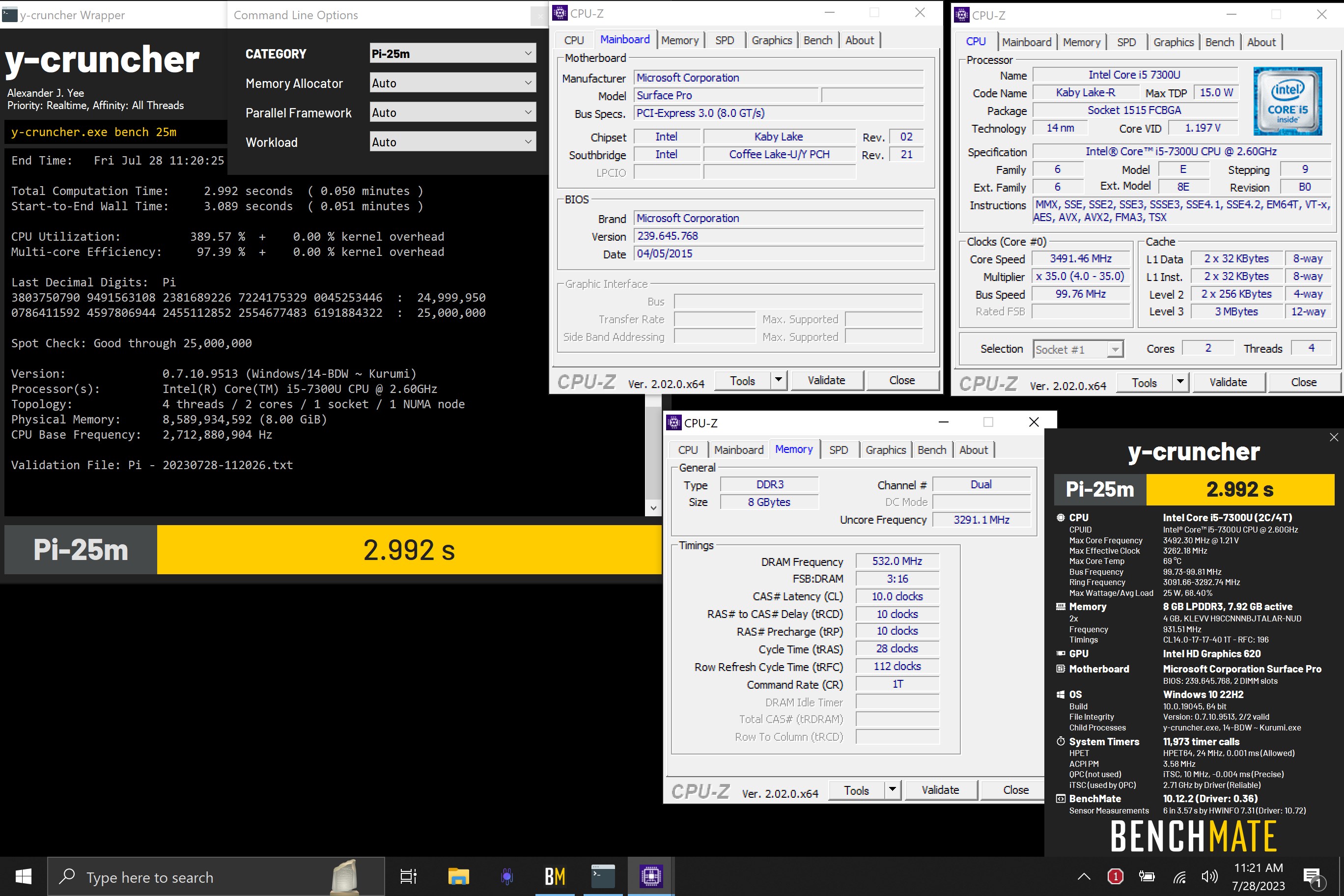Click the Motherboard section icon in BenchMate panel

coord(1061,669)
